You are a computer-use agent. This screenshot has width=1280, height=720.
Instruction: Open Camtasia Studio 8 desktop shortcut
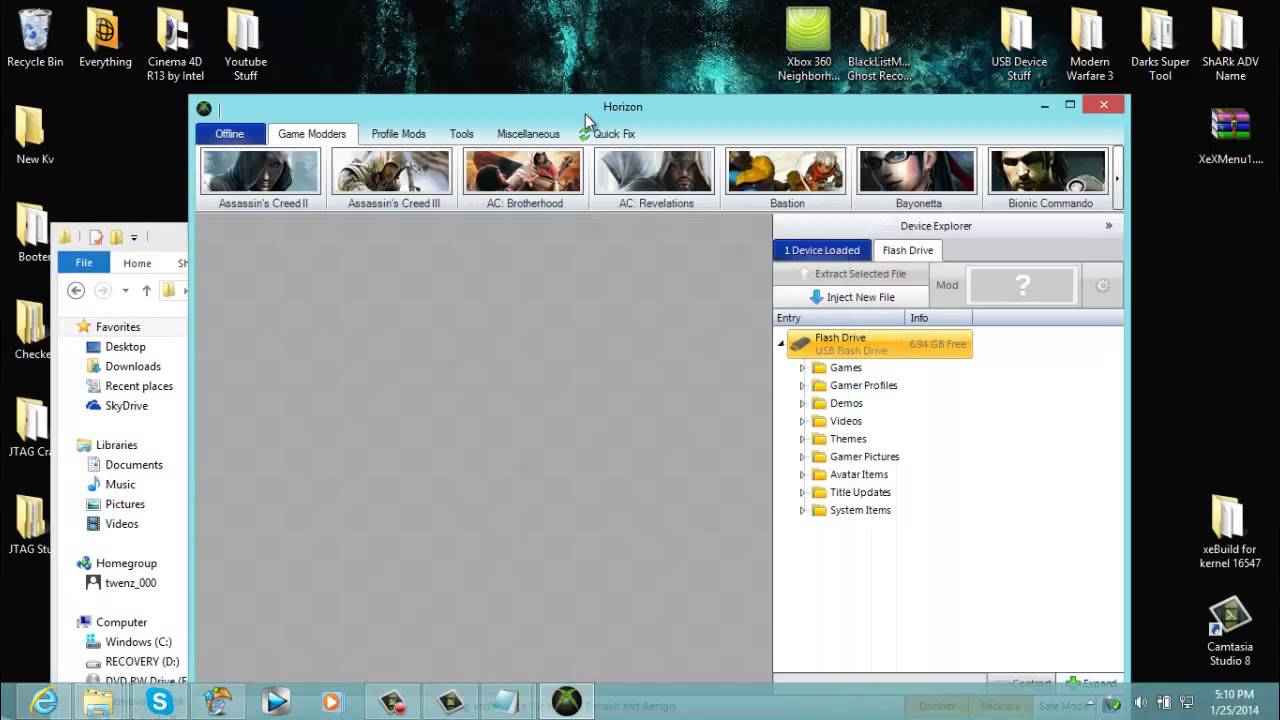coord(1230,633)
